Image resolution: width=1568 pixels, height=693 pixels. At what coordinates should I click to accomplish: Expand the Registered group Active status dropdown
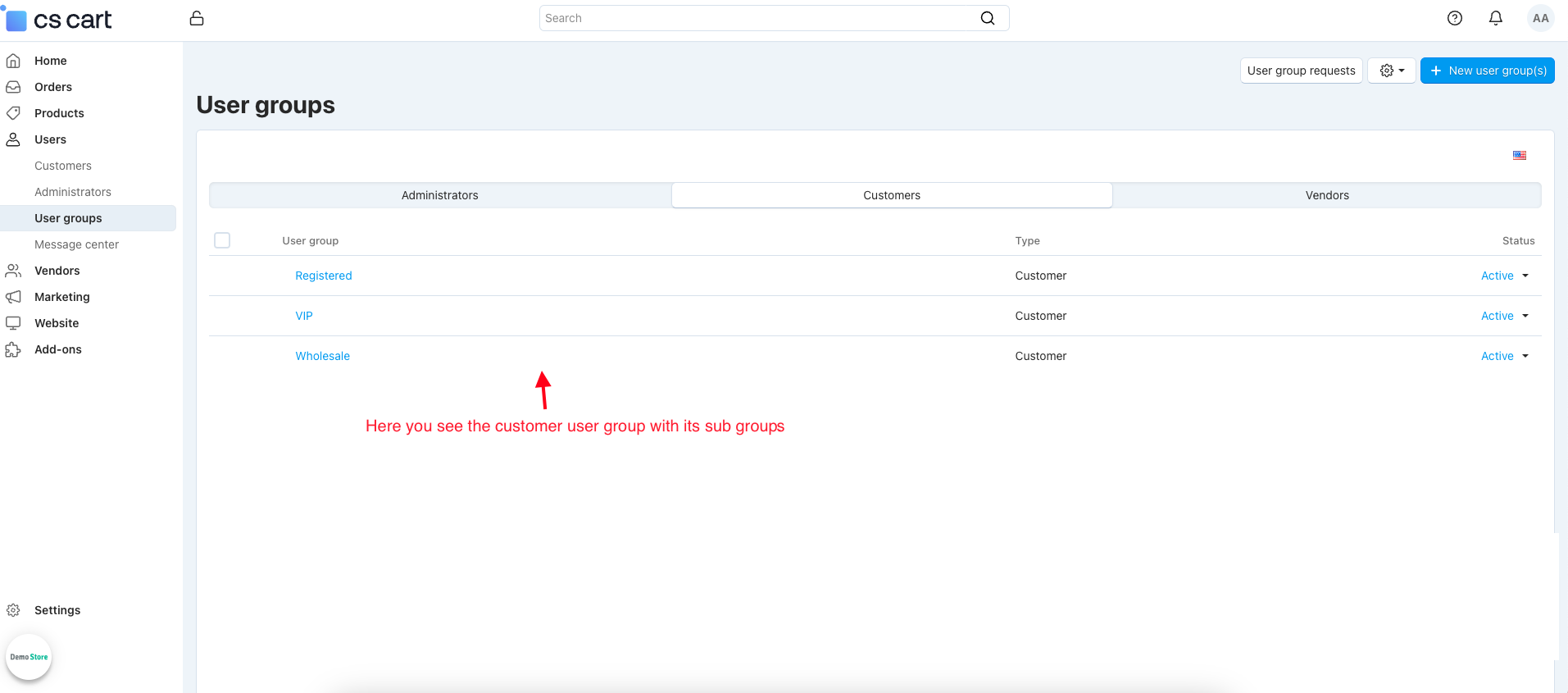coord(1504,276)
